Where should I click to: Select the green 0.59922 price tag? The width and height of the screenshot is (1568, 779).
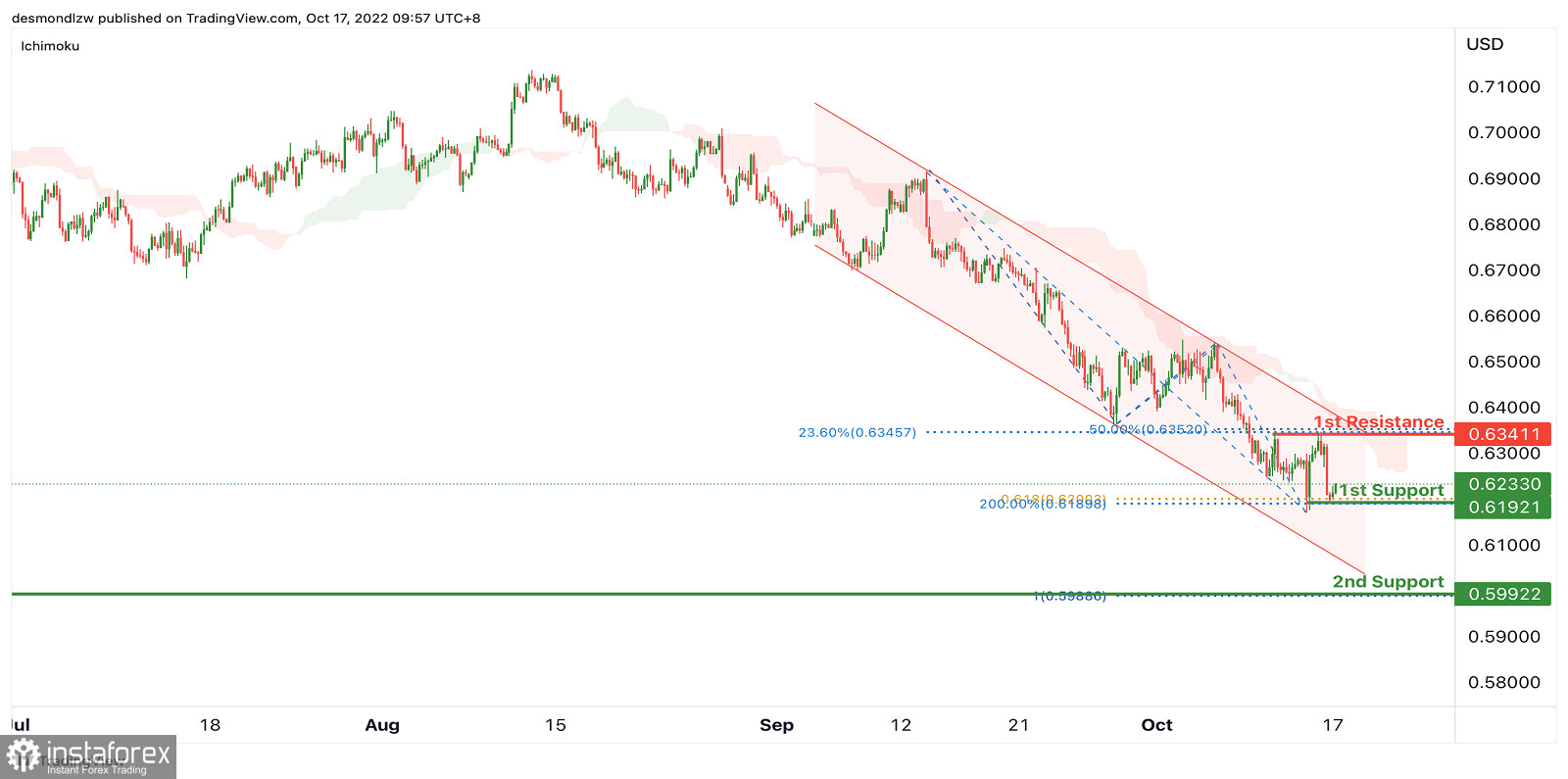tap(1503, 594)
